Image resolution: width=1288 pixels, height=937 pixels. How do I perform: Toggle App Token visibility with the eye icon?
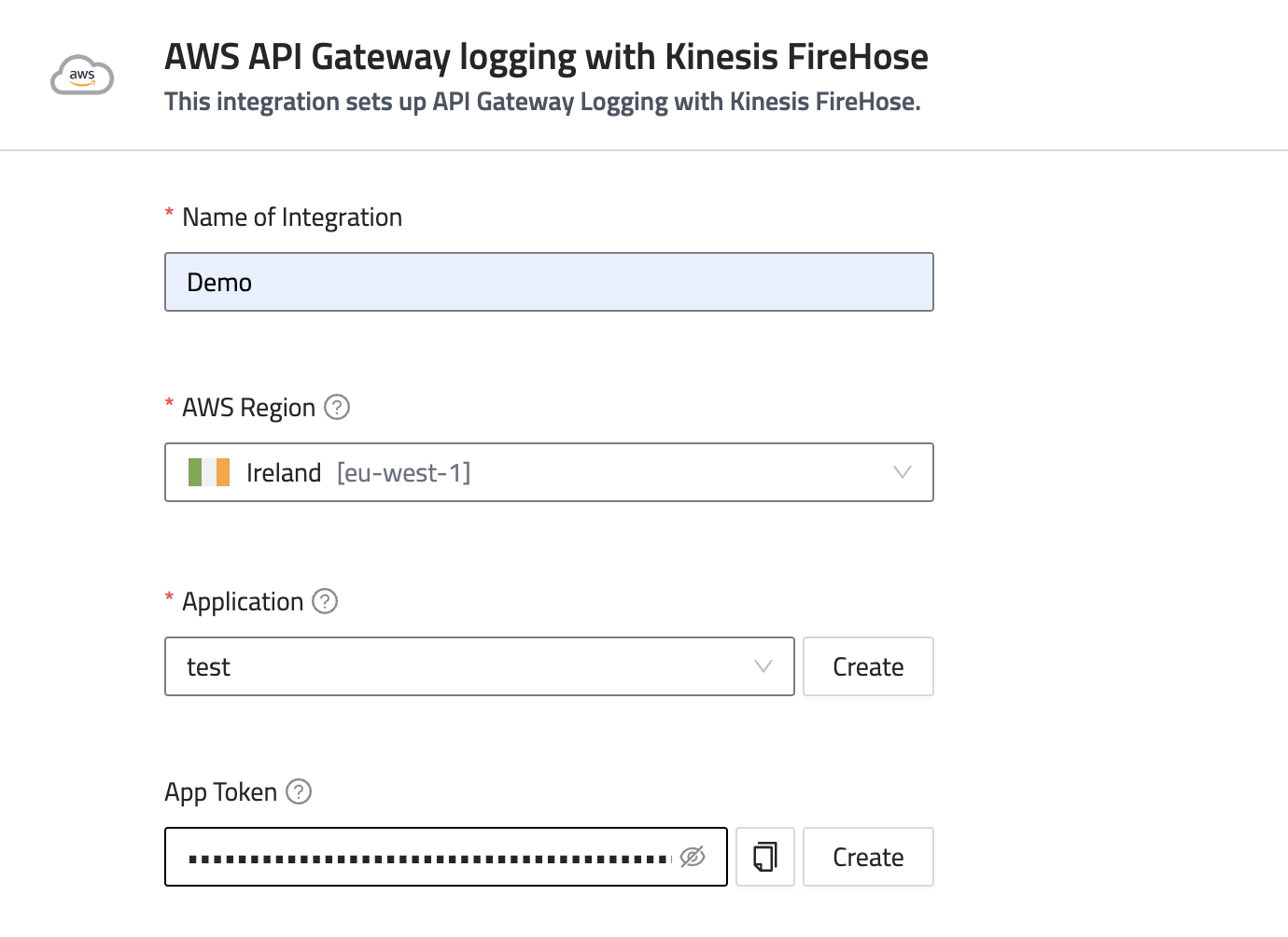click(x=693, y=857)
